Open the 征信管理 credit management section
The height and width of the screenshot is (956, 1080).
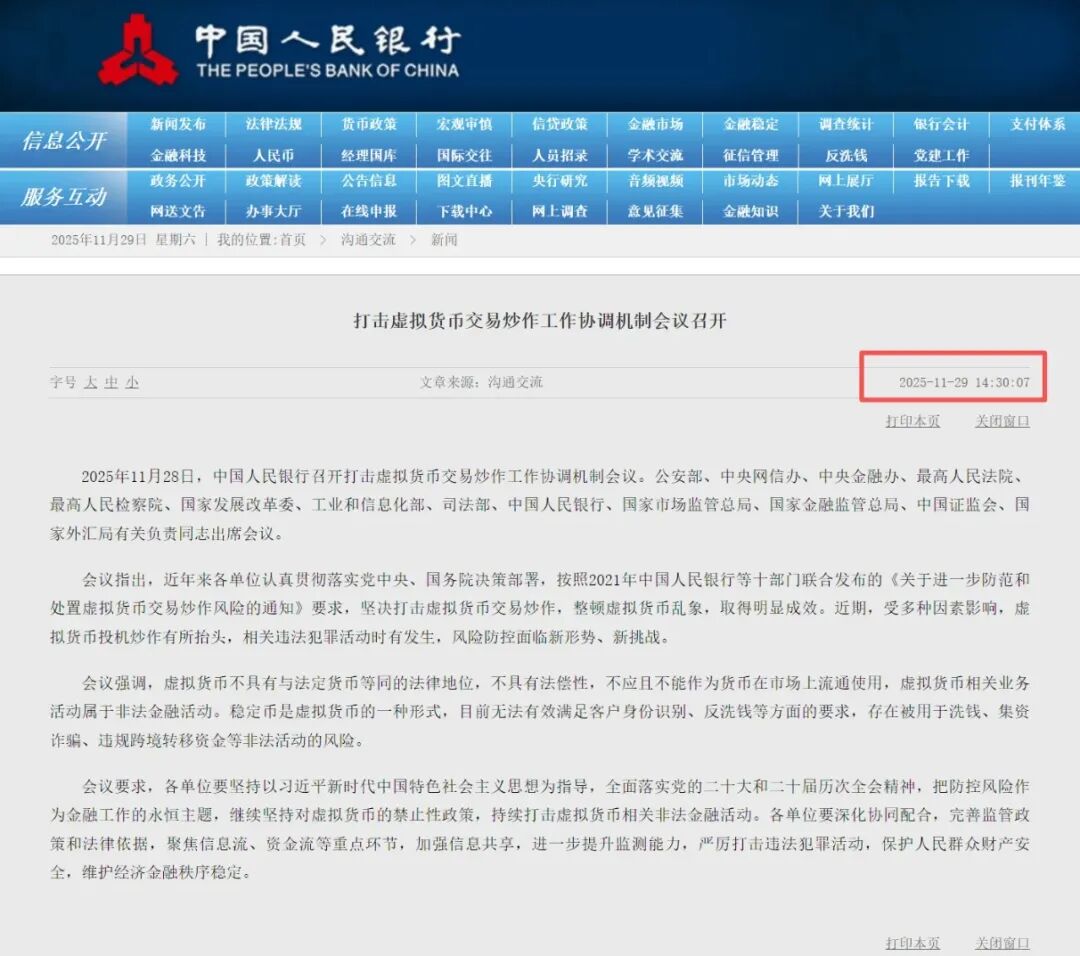(x=750, y=154)
